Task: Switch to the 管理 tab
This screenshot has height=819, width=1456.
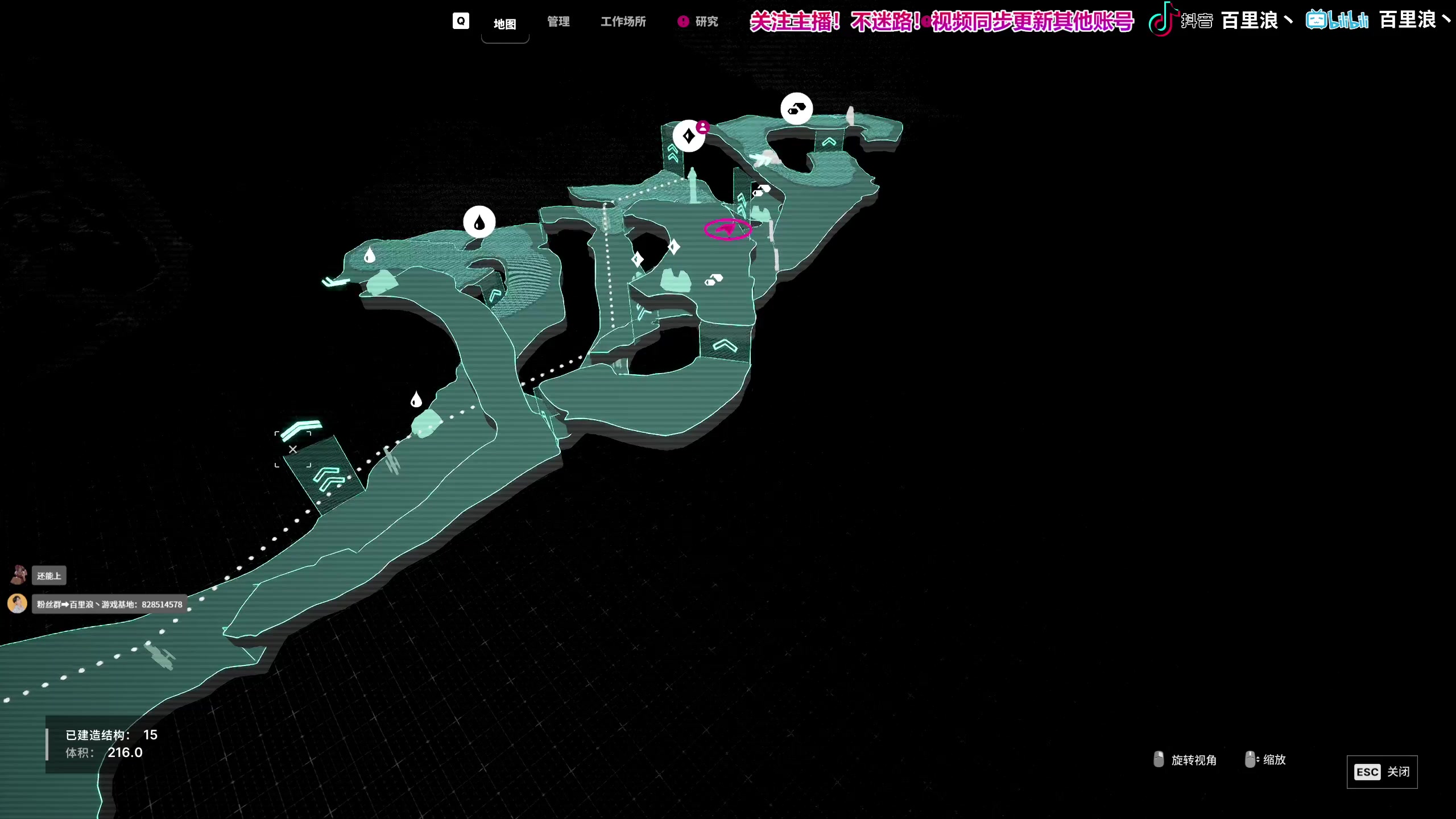Action: click(x=558, y=21)
